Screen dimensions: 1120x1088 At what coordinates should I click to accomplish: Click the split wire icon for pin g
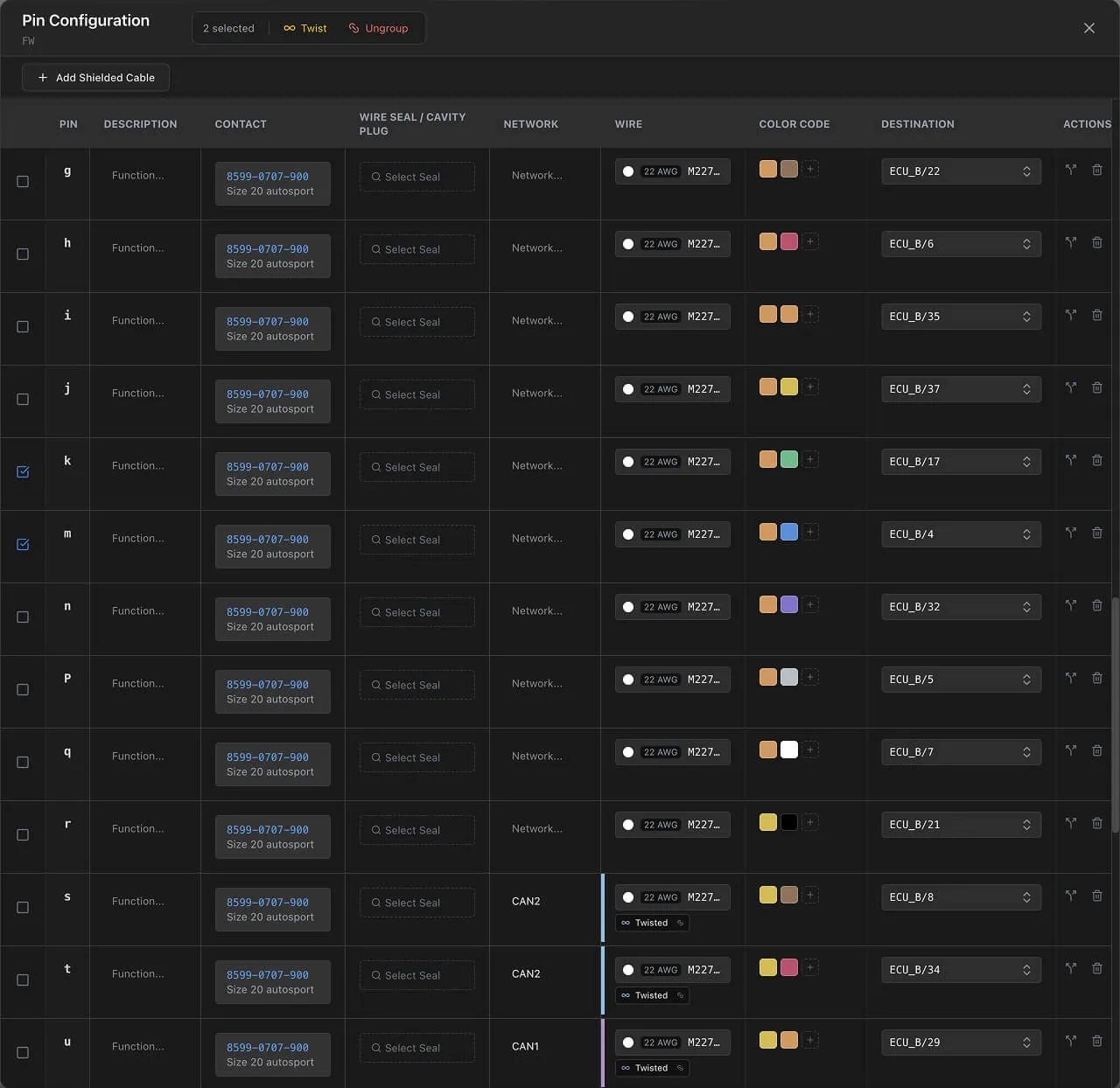pos(1071,170)
